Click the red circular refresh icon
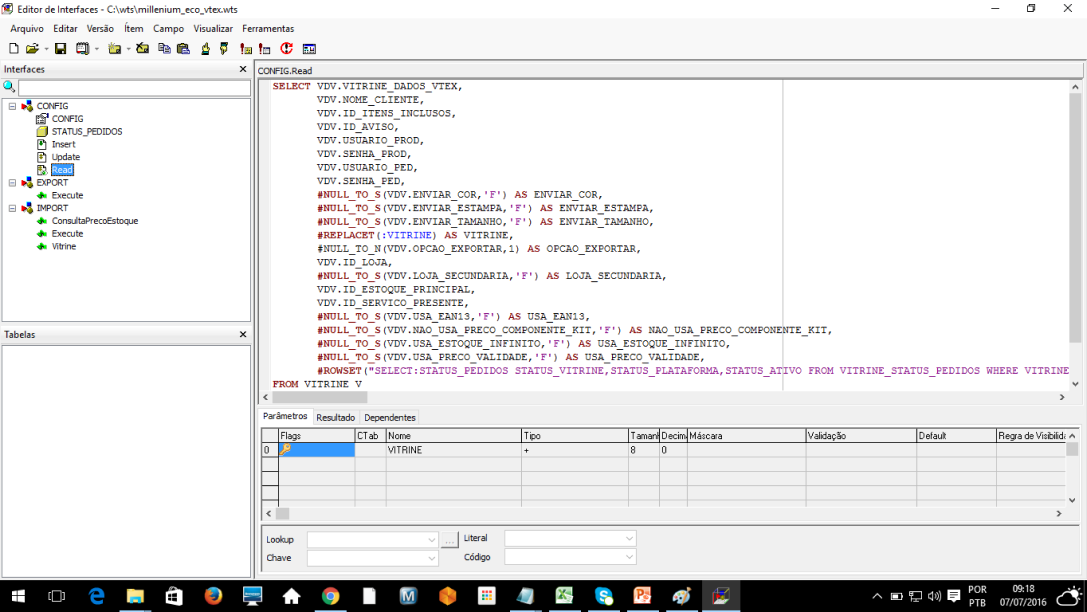The width and height of the screenshot is (1087, 612). pos(287,48)
